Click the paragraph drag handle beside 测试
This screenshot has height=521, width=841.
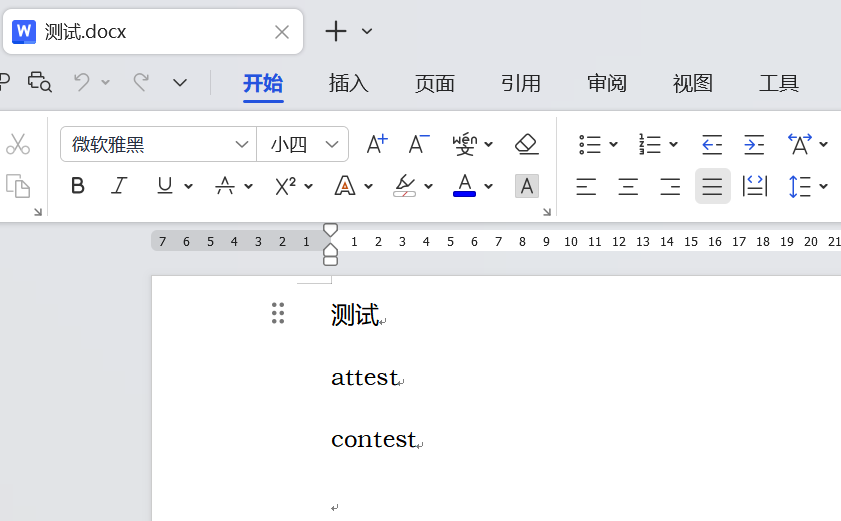click(x=278, y=313)
